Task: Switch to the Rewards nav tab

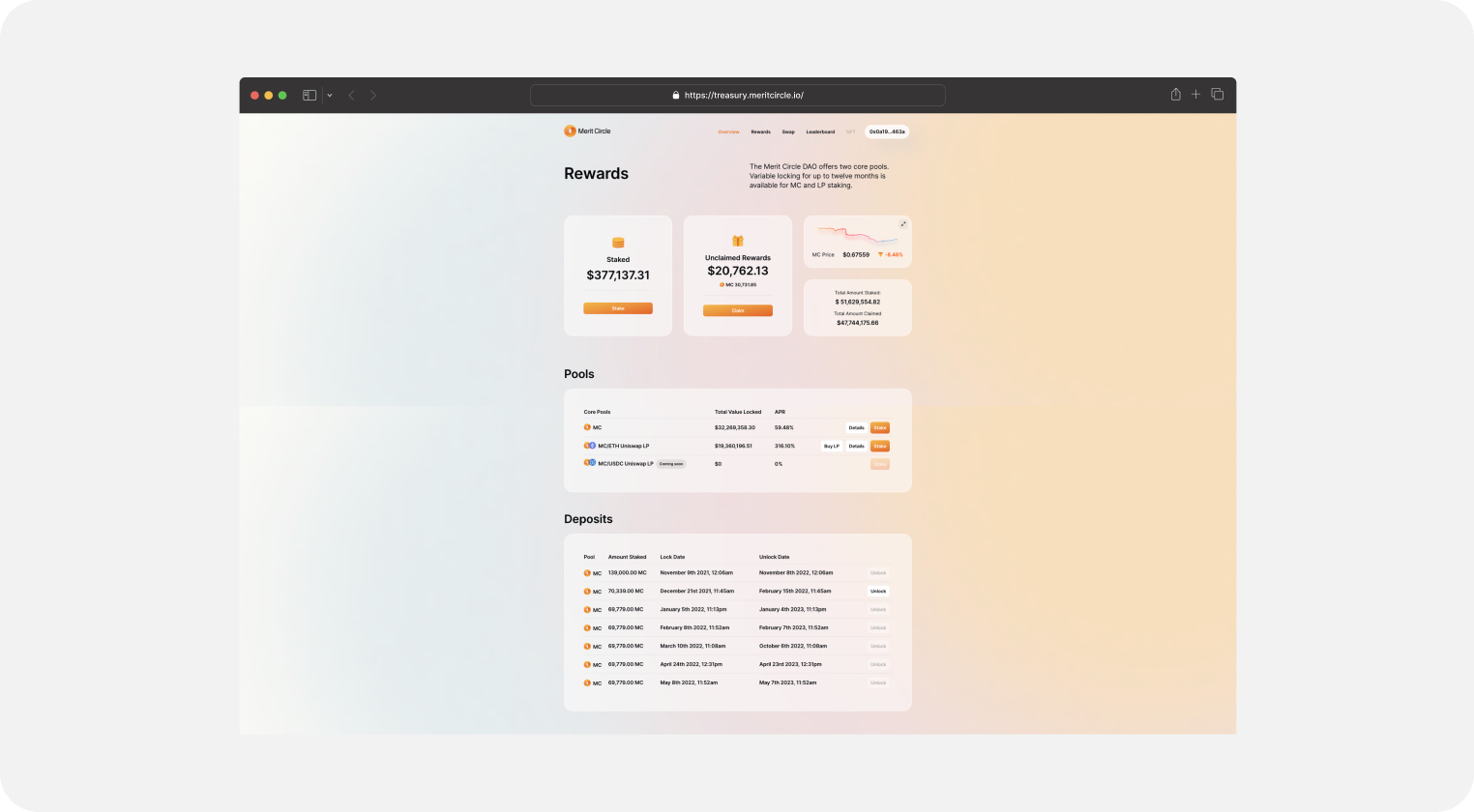Action: pos(760,131)
